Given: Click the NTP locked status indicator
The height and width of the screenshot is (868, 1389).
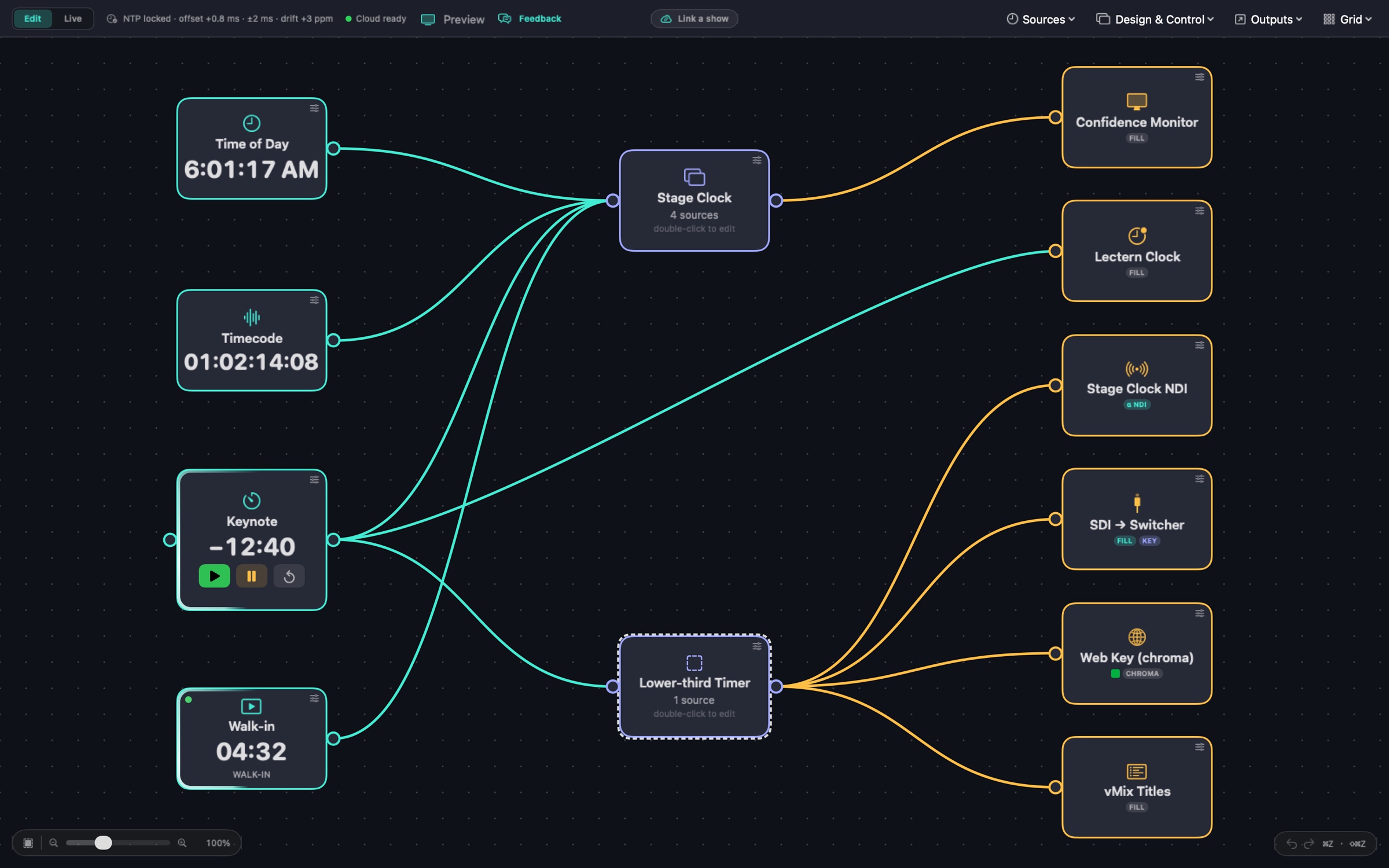Looking at the screenshot, I should [219, 19].
